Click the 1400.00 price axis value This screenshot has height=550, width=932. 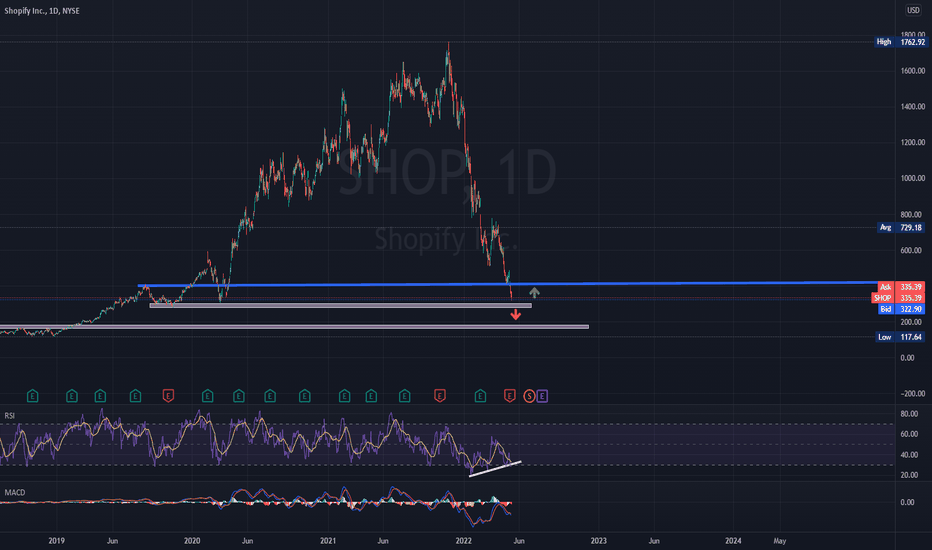point(912,106)
